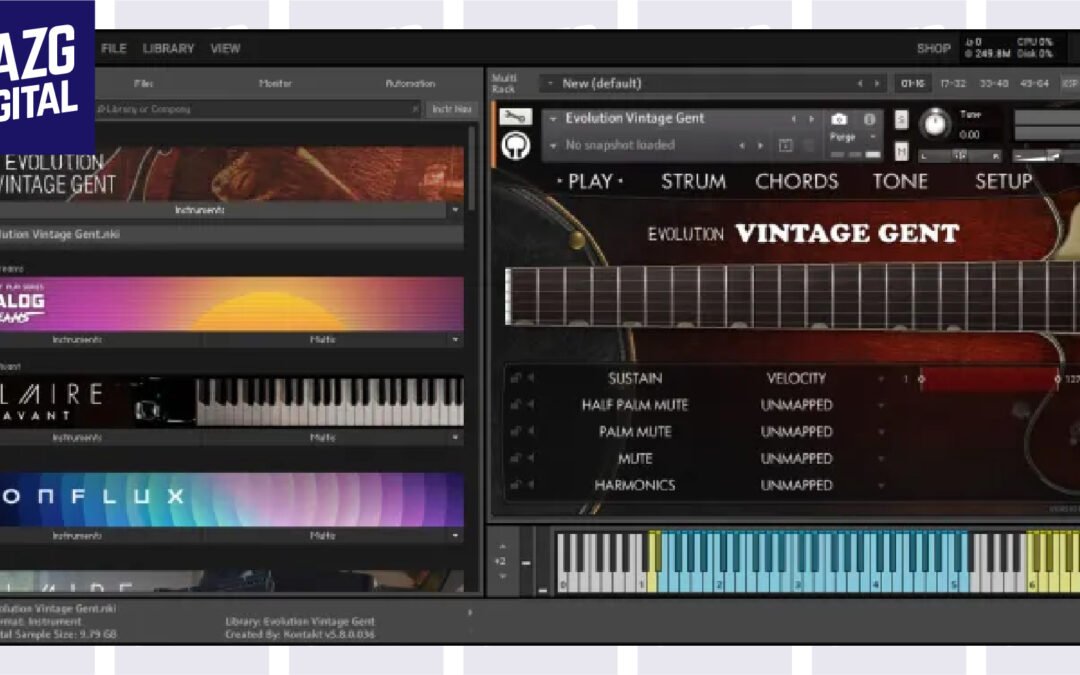Switch to the PLAY page
The image size is (1080, 675).
(x=590, y=181)
